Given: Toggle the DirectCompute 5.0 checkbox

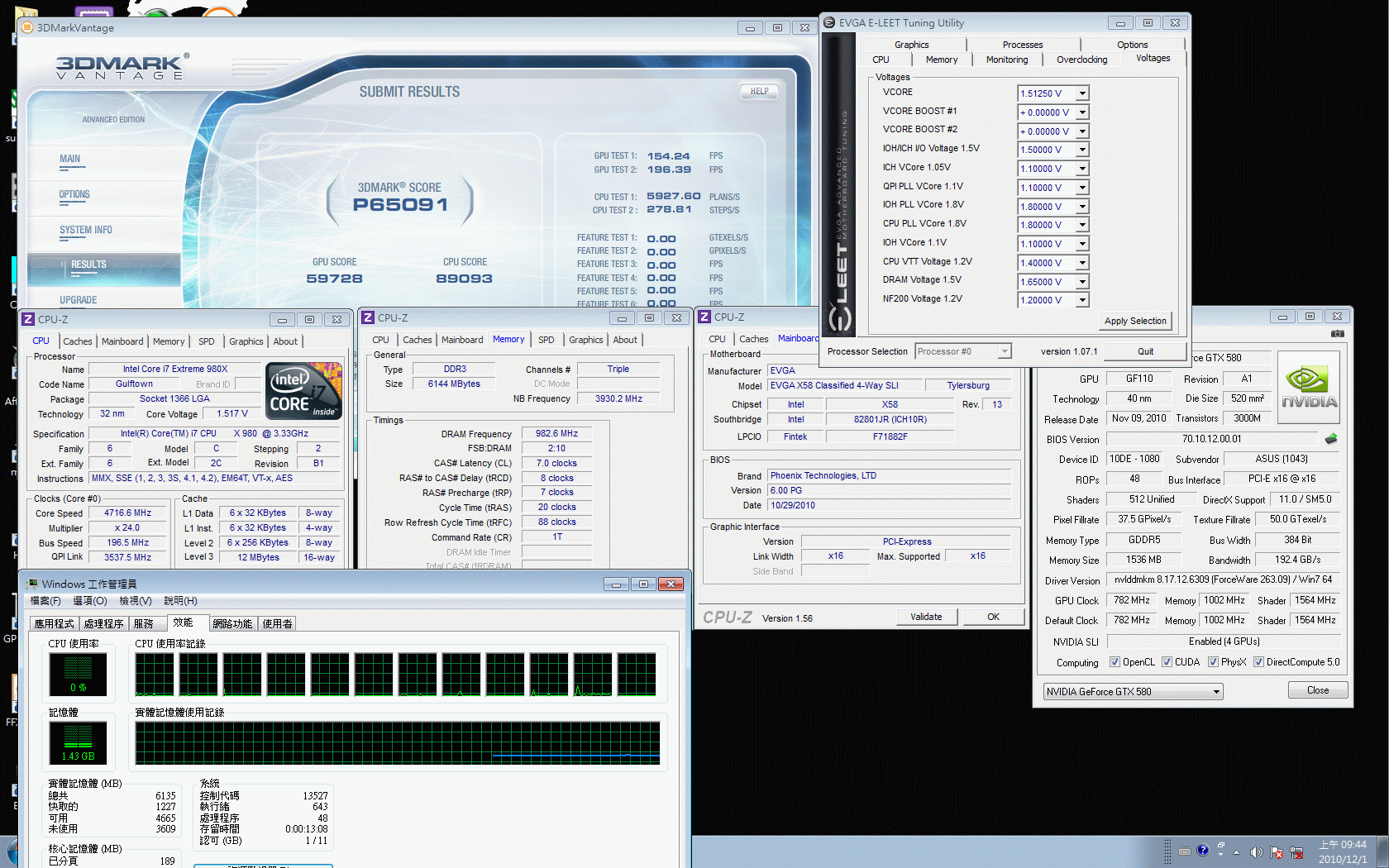Looking at the screenshot, I should pos(1259,661).
